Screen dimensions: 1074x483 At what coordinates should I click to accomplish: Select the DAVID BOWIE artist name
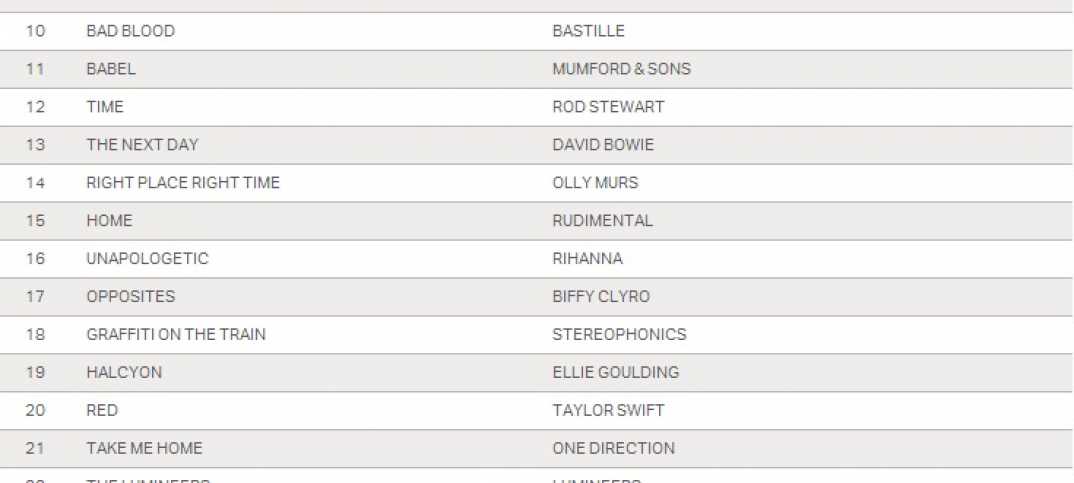(603, 145)
